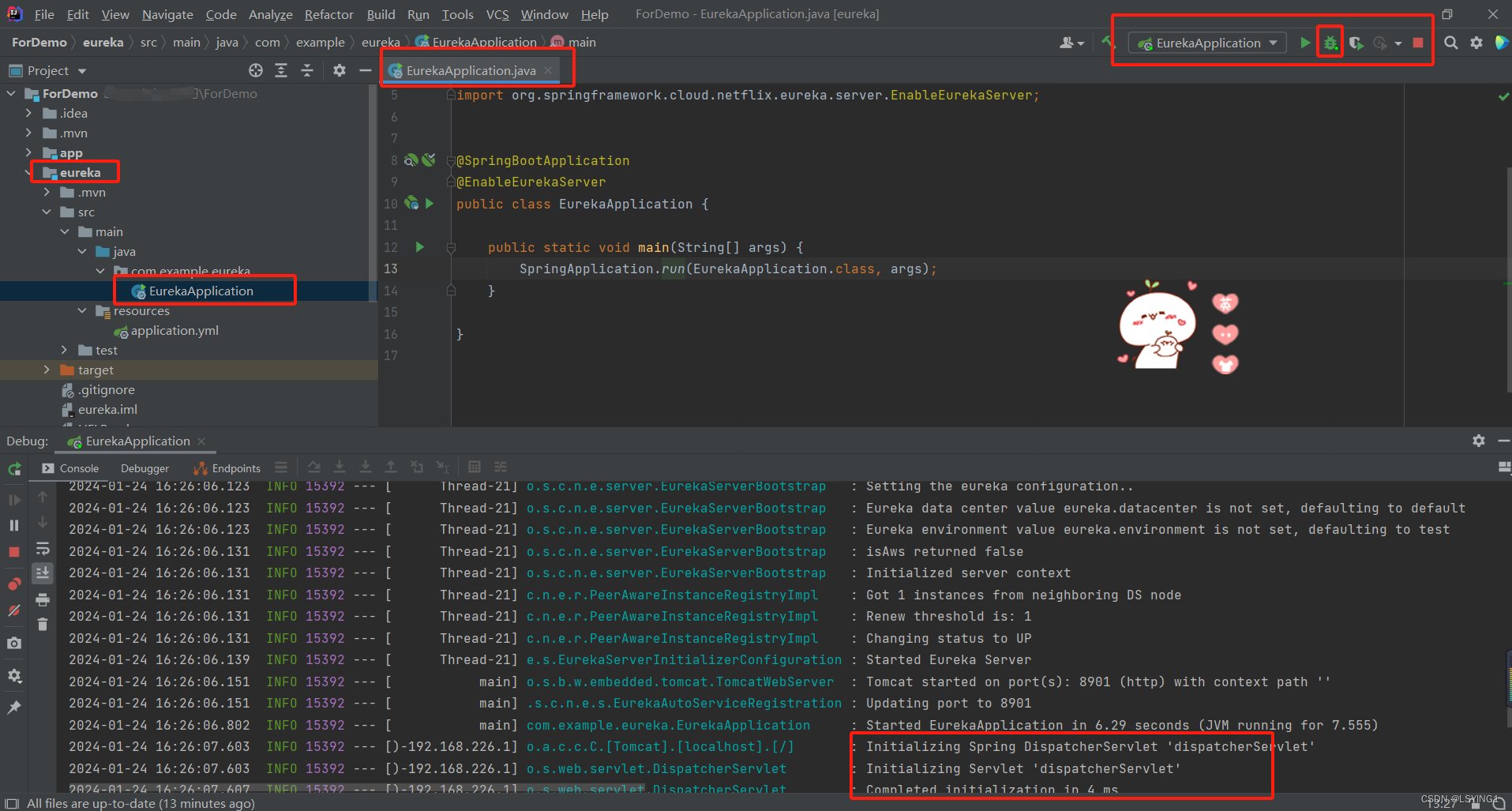The image size is (1512, 811).
Task: Open the File menu
Action: coord(44,14)
